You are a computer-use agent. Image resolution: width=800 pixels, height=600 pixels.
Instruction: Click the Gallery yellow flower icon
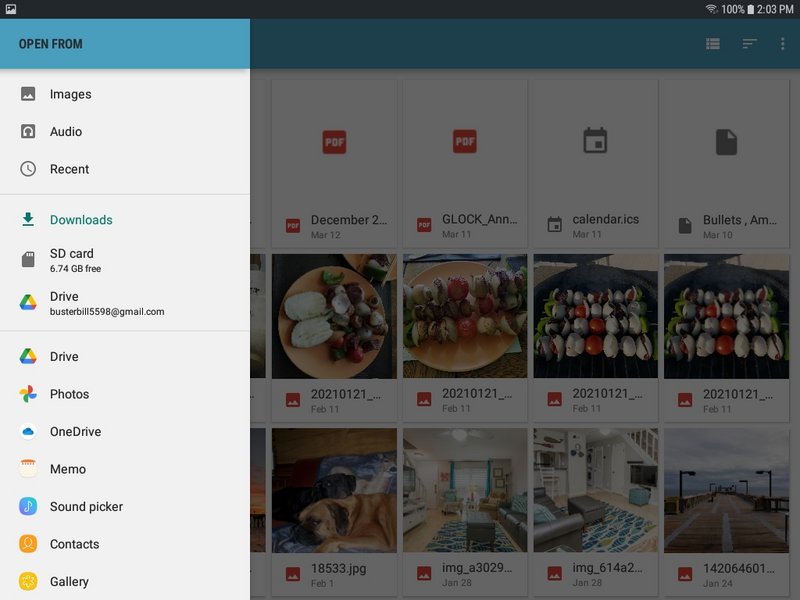point(28,581)
